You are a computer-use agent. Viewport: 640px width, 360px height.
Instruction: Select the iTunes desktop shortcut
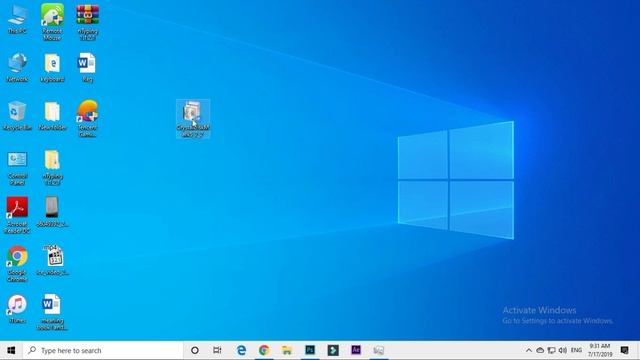pos(17,309)
